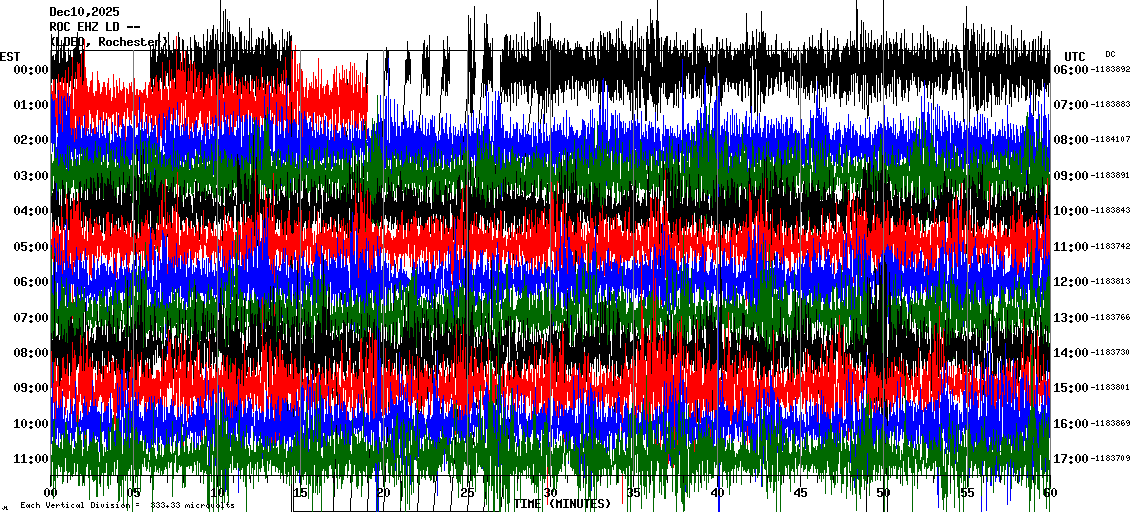Click the 17:00 UTC row label
The width and height of the screenshot is (1130, 519).
pos(1069,459)
